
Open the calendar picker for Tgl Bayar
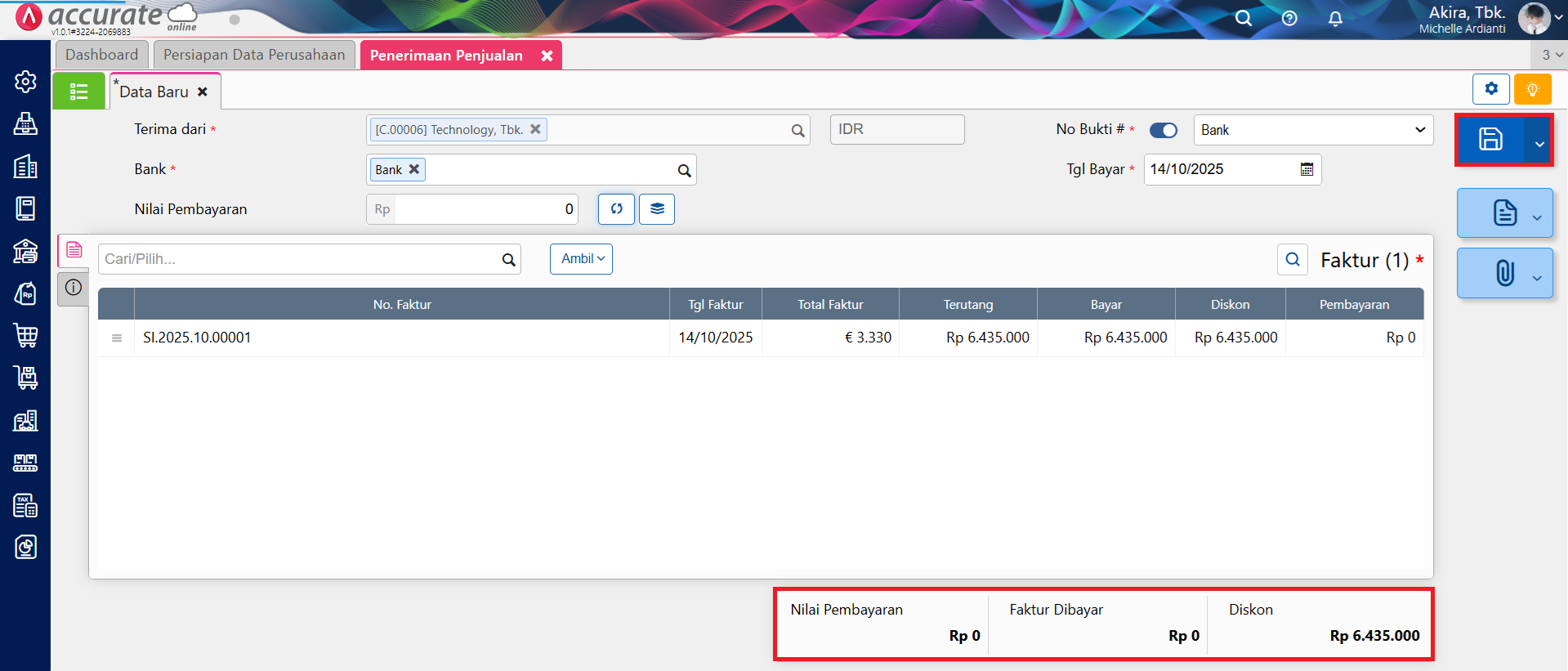tap(1307, 169)
